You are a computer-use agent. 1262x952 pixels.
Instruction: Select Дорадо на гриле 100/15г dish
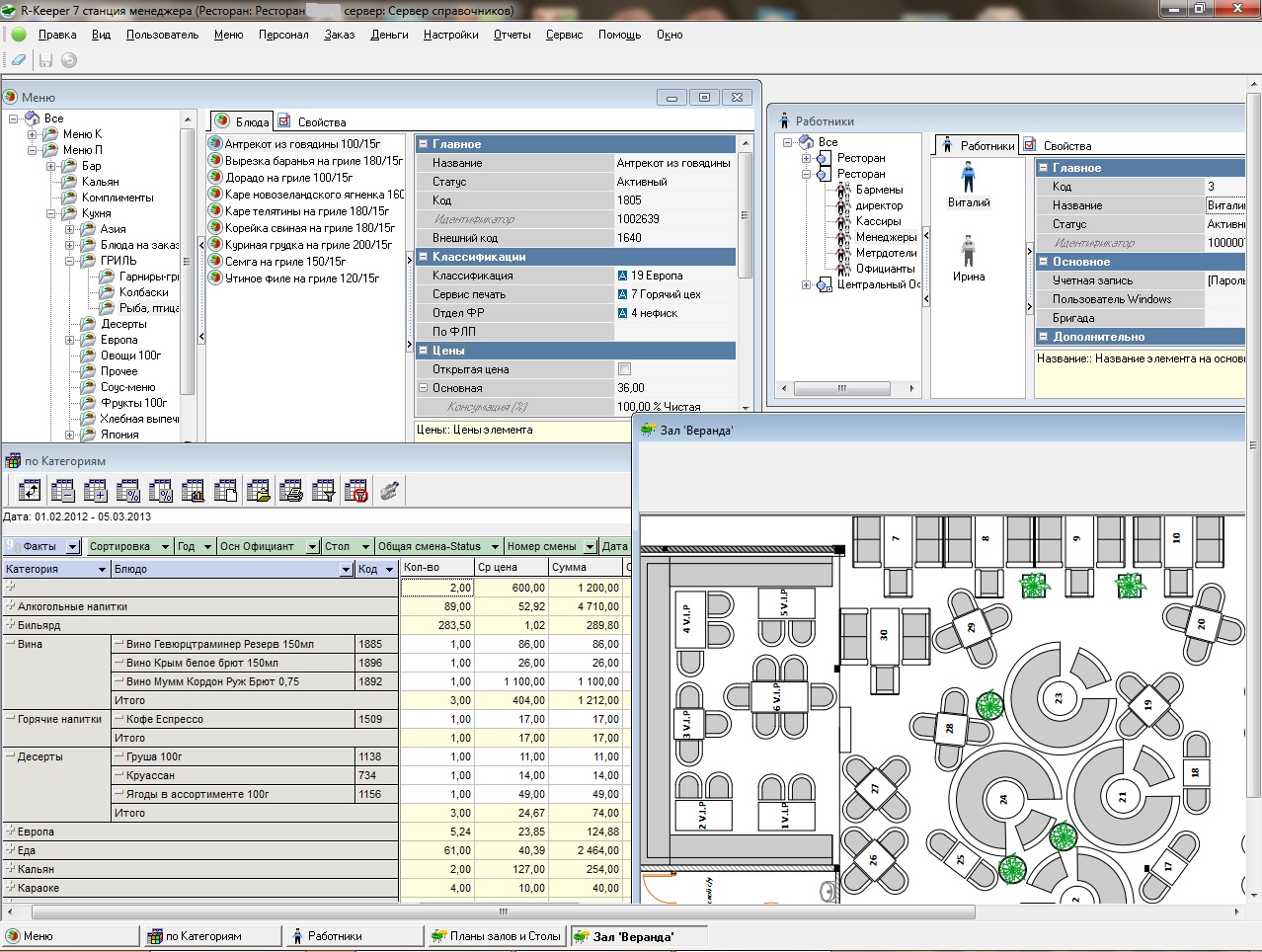(287, 178)
